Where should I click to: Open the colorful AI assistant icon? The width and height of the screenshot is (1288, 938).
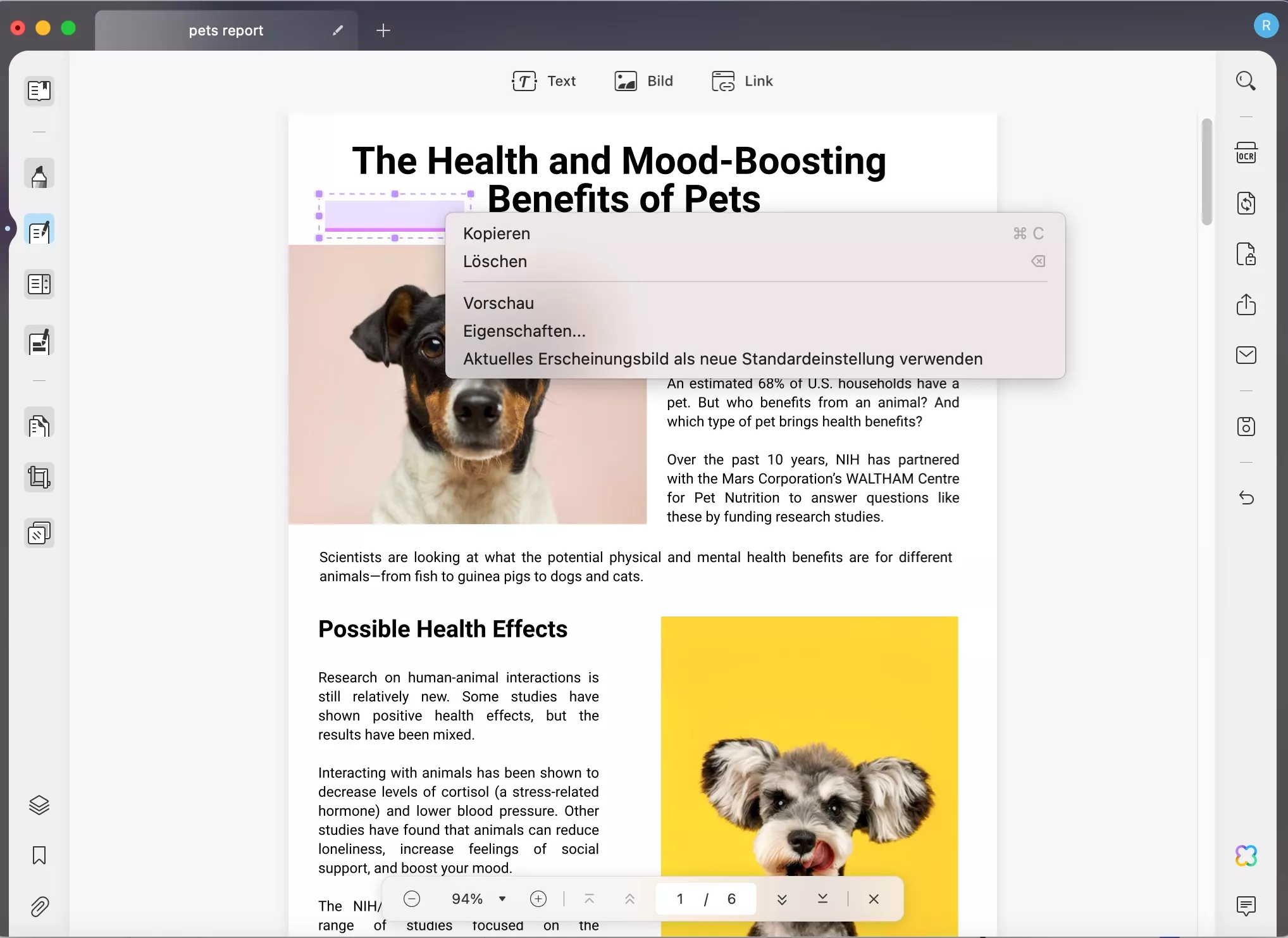(1246, 856)
